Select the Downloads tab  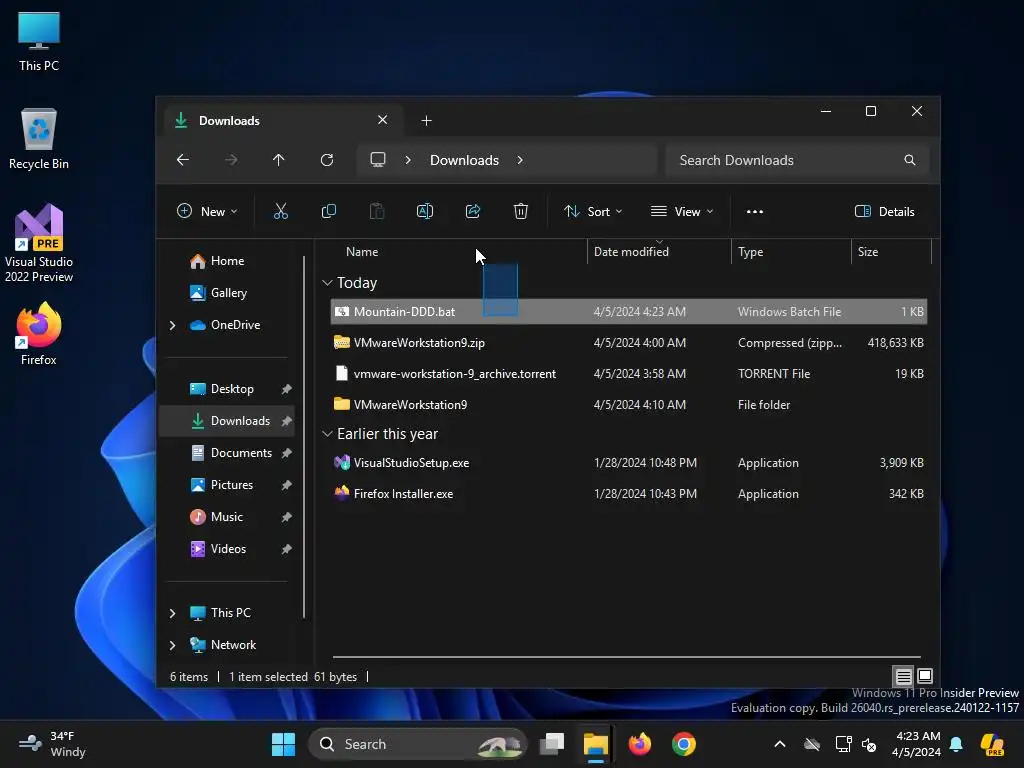(281, 121)
